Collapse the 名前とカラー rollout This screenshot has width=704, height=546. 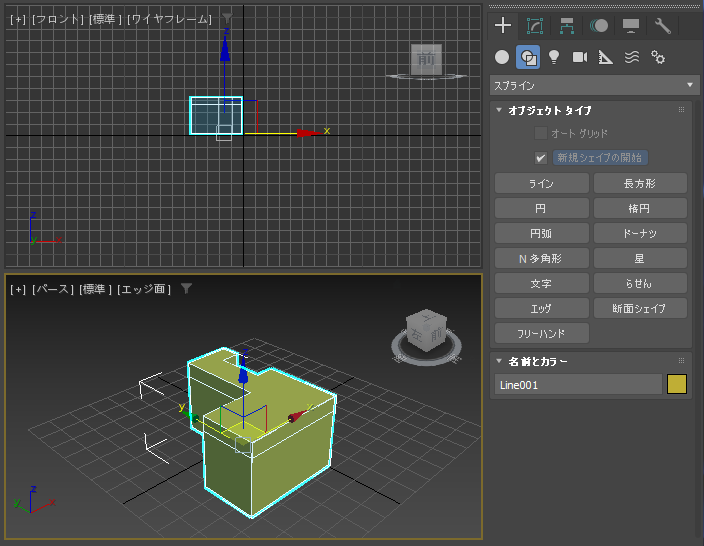(499, 361)
